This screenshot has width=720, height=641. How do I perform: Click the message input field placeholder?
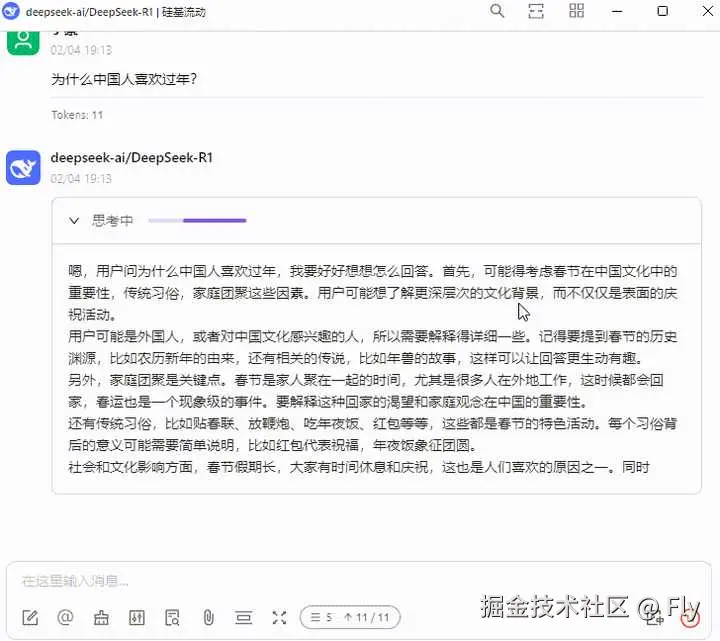click(75, 581)
